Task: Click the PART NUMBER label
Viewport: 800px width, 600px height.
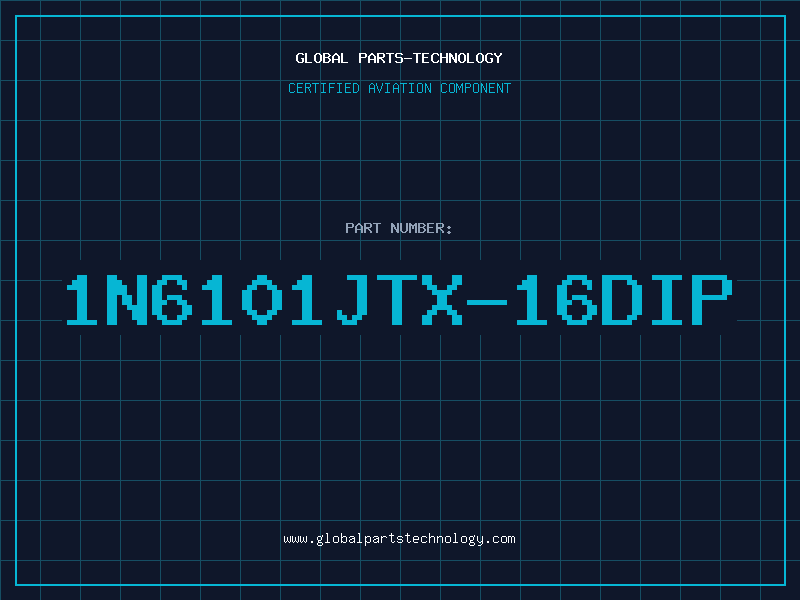Action: click(x=399, y=228)
